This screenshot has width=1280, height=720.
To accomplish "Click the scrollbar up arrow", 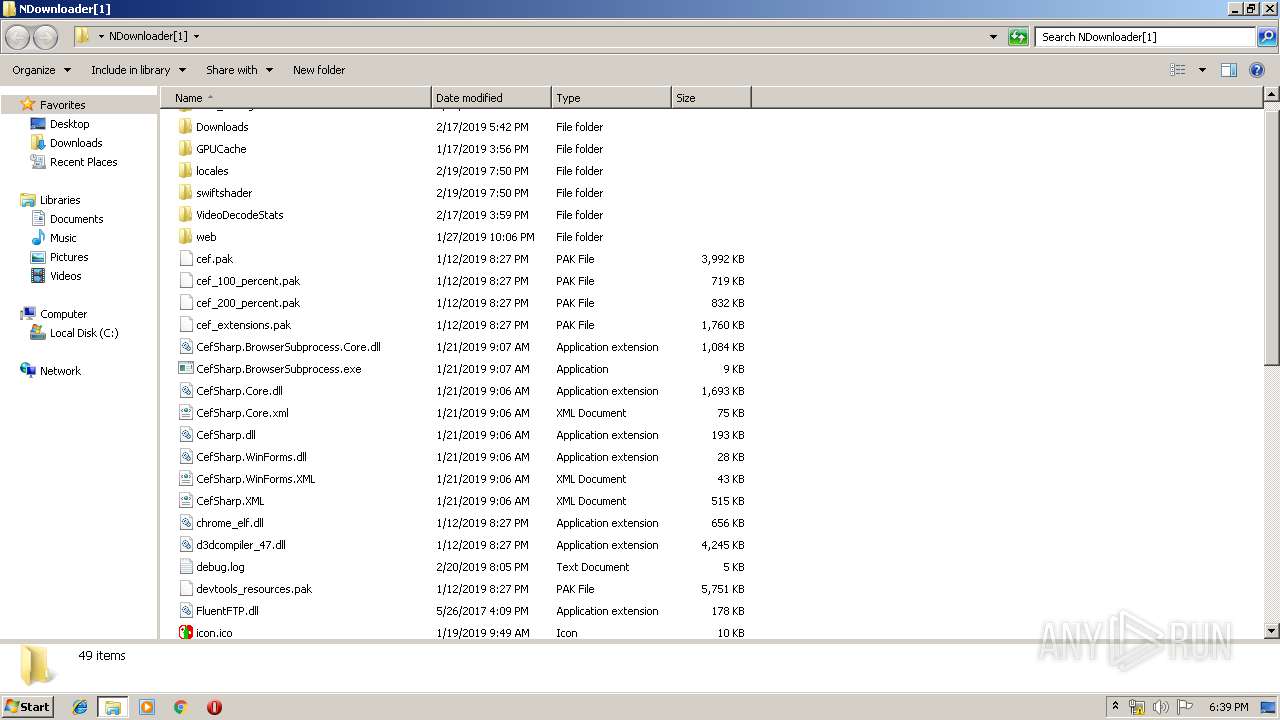I will click(x=1272, y=95).
